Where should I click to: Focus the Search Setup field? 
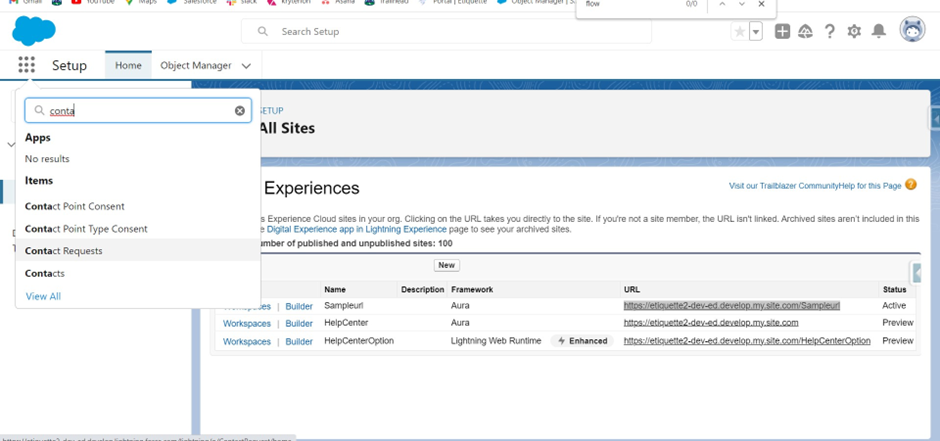pos(447,31)
